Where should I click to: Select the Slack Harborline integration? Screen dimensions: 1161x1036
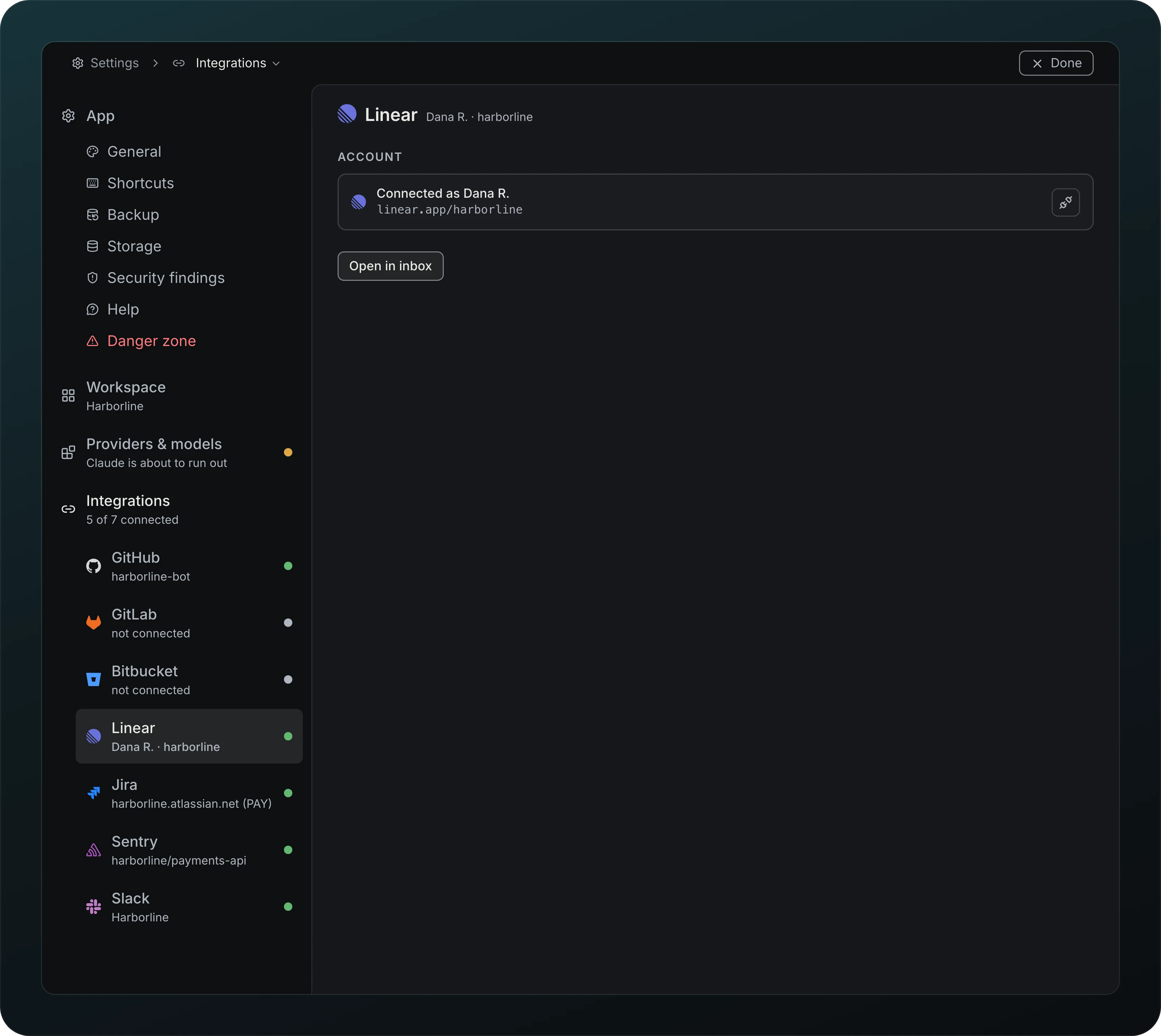tap(189, 907)
